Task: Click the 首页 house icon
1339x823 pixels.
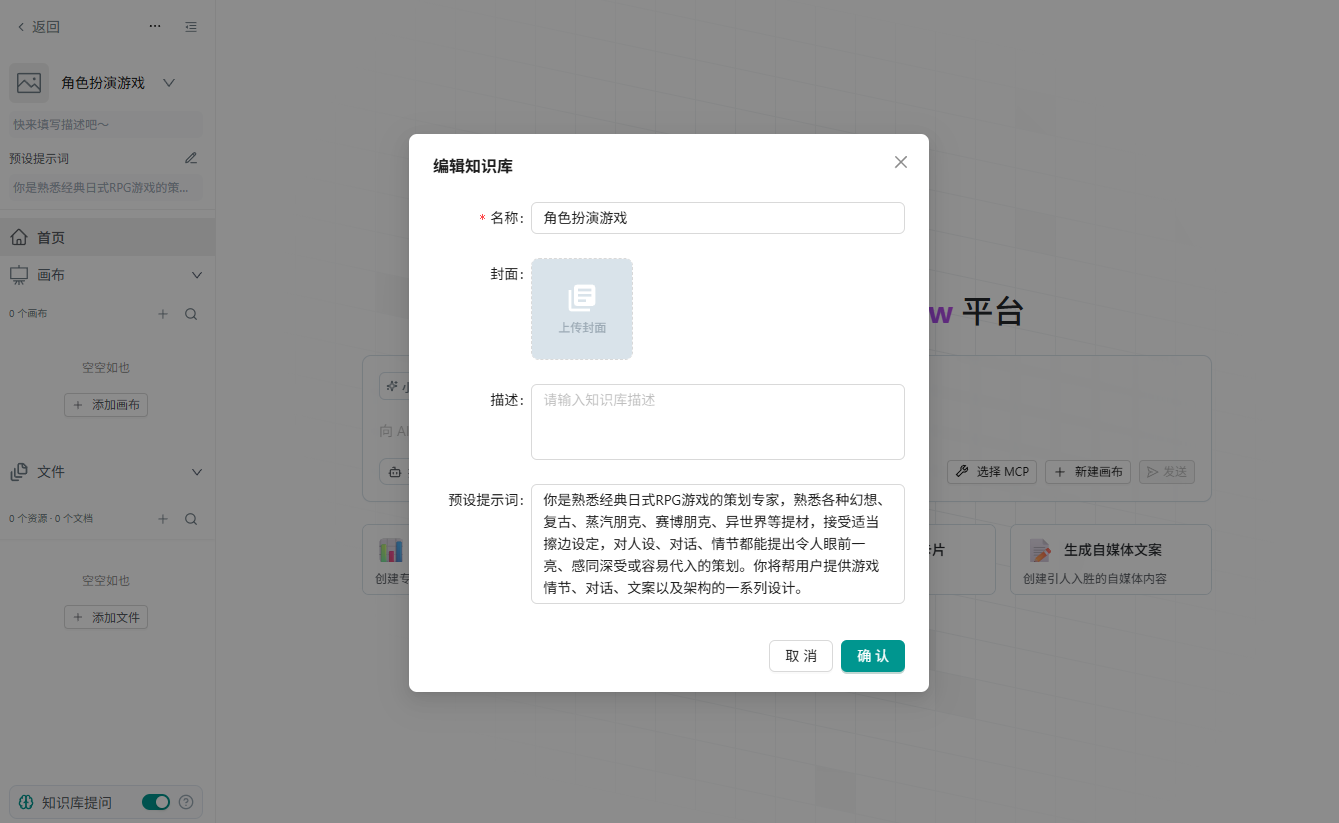Action: pyautogui.click(x=19, y=237)
